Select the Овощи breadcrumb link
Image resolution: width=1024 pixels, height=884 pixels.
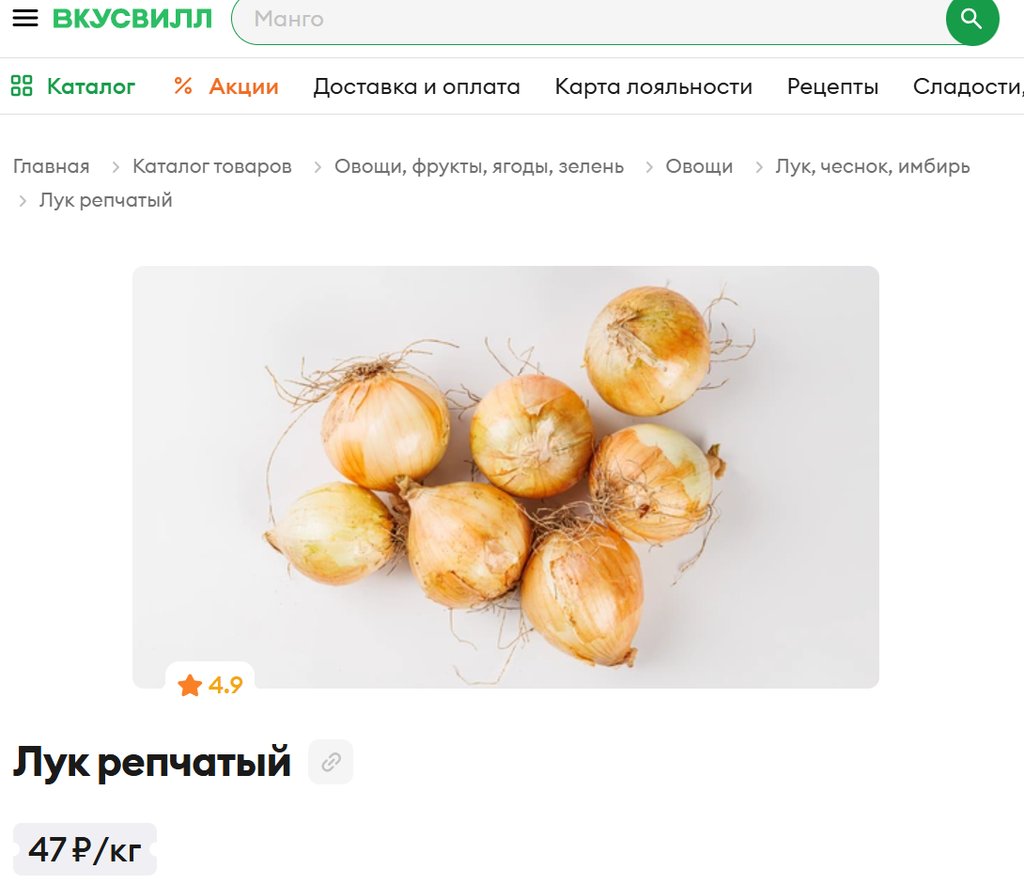pos(699,166)
